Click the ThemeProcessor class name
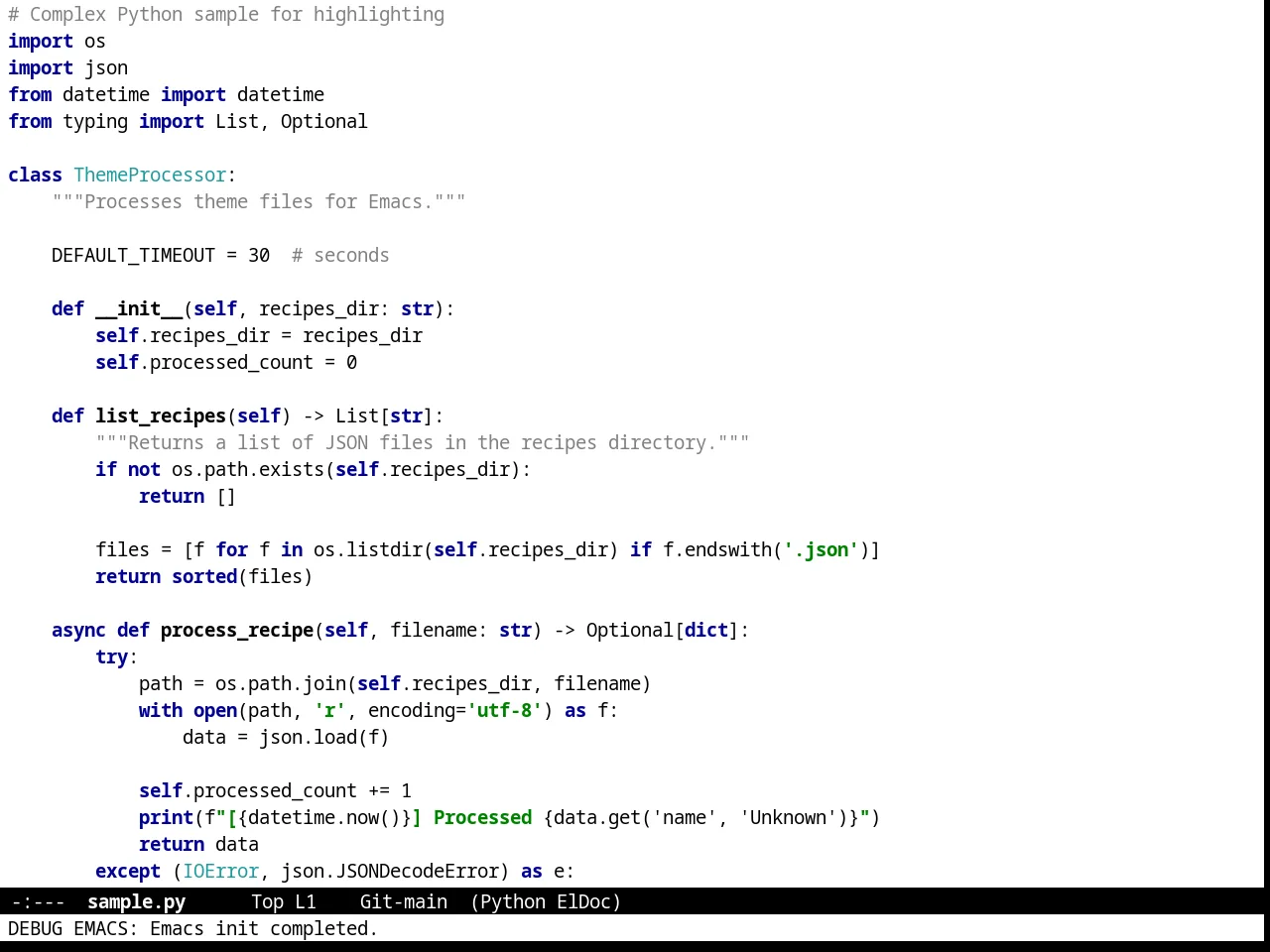The image size is (1270, 952). coord(150,175)
